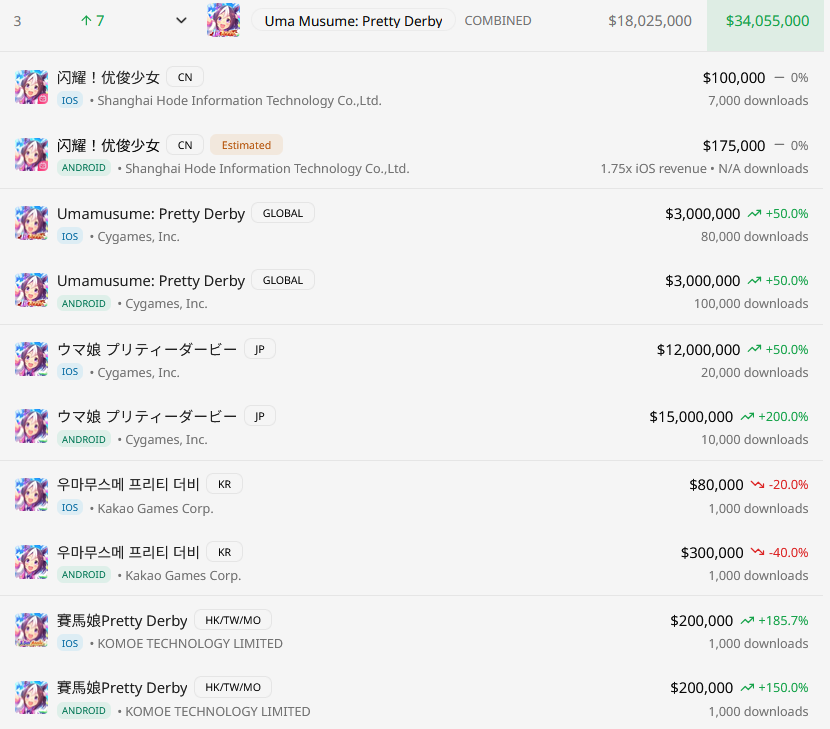Image resolution: width=830 pixels, height=729 pixels.
Task: Open the HK/TW/MO Android app icon
Action: pos(32,698)
